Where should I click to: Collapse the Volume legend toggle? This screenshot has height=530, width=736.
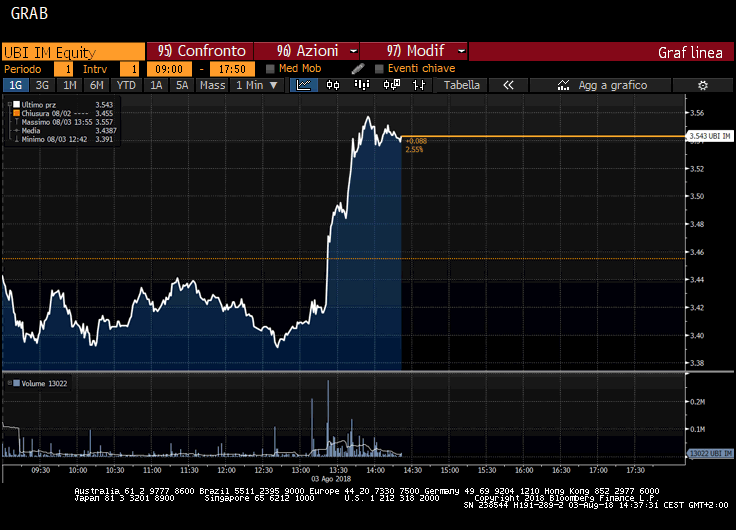[x=9, y=383]
